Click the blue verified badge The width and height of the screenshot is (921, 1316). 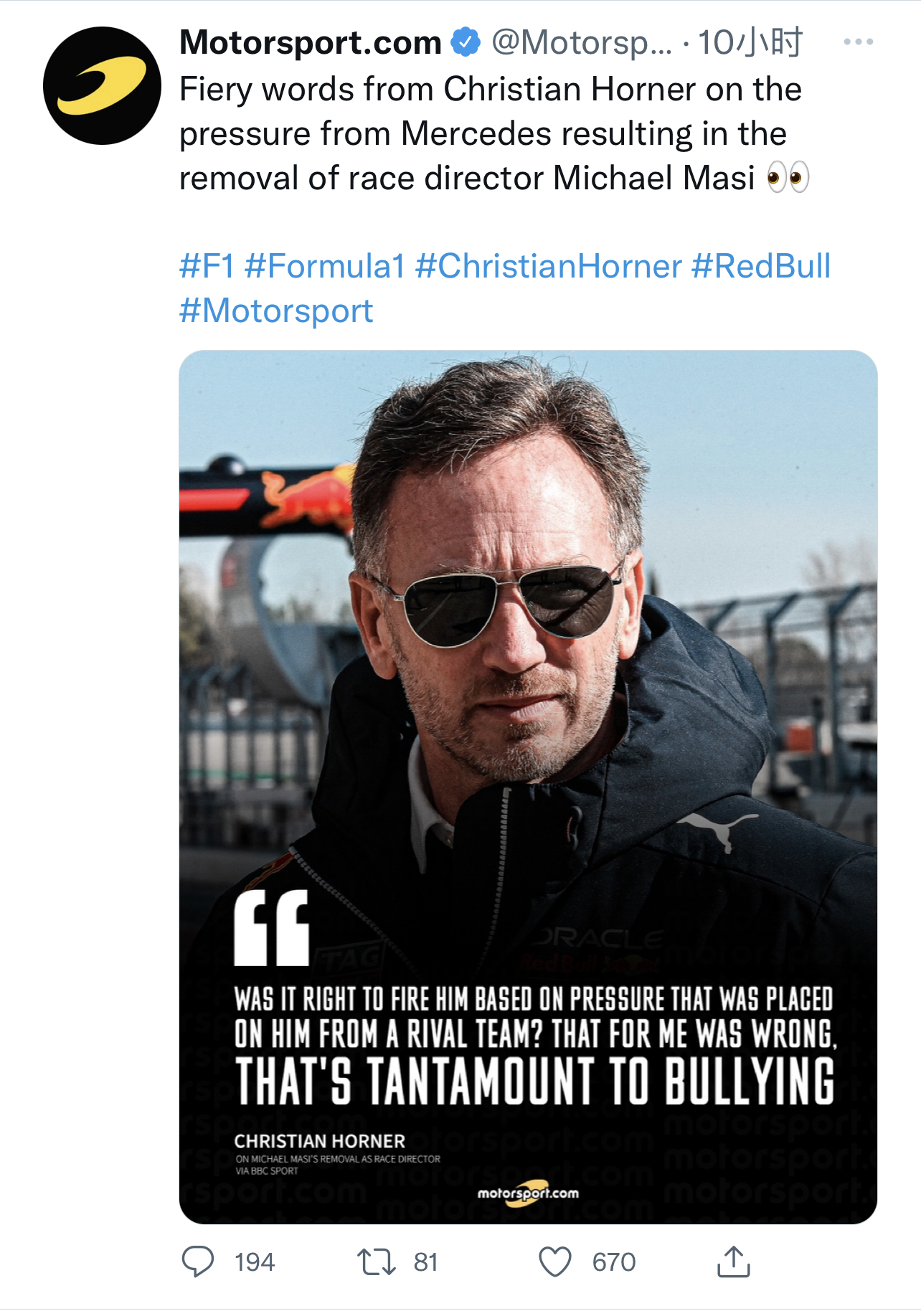point(466,42)
